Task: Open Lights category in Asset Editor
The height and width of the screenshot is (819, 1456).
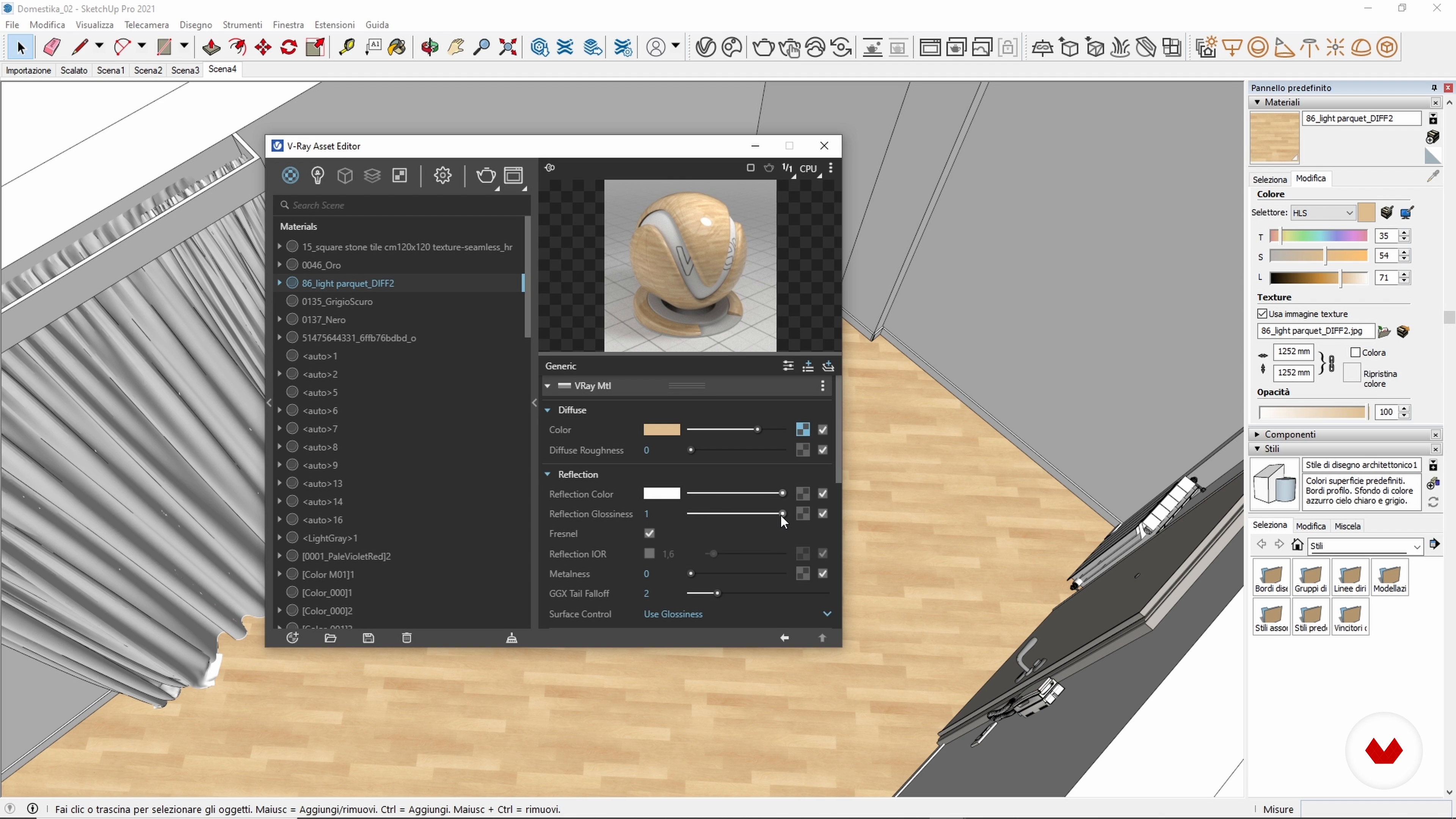Action: coord(318,176)
